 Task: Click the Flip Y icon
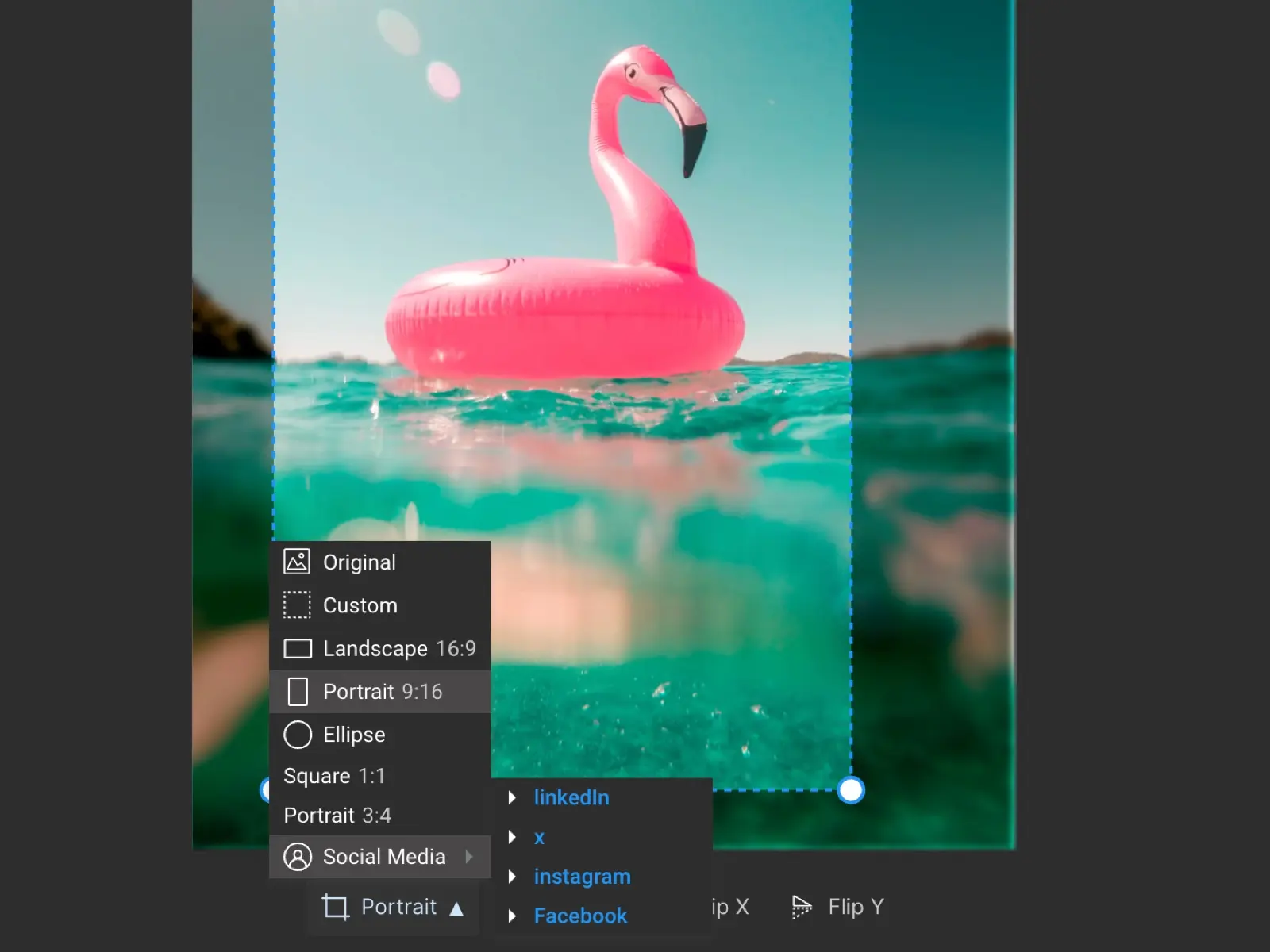[x=802, y=907]
